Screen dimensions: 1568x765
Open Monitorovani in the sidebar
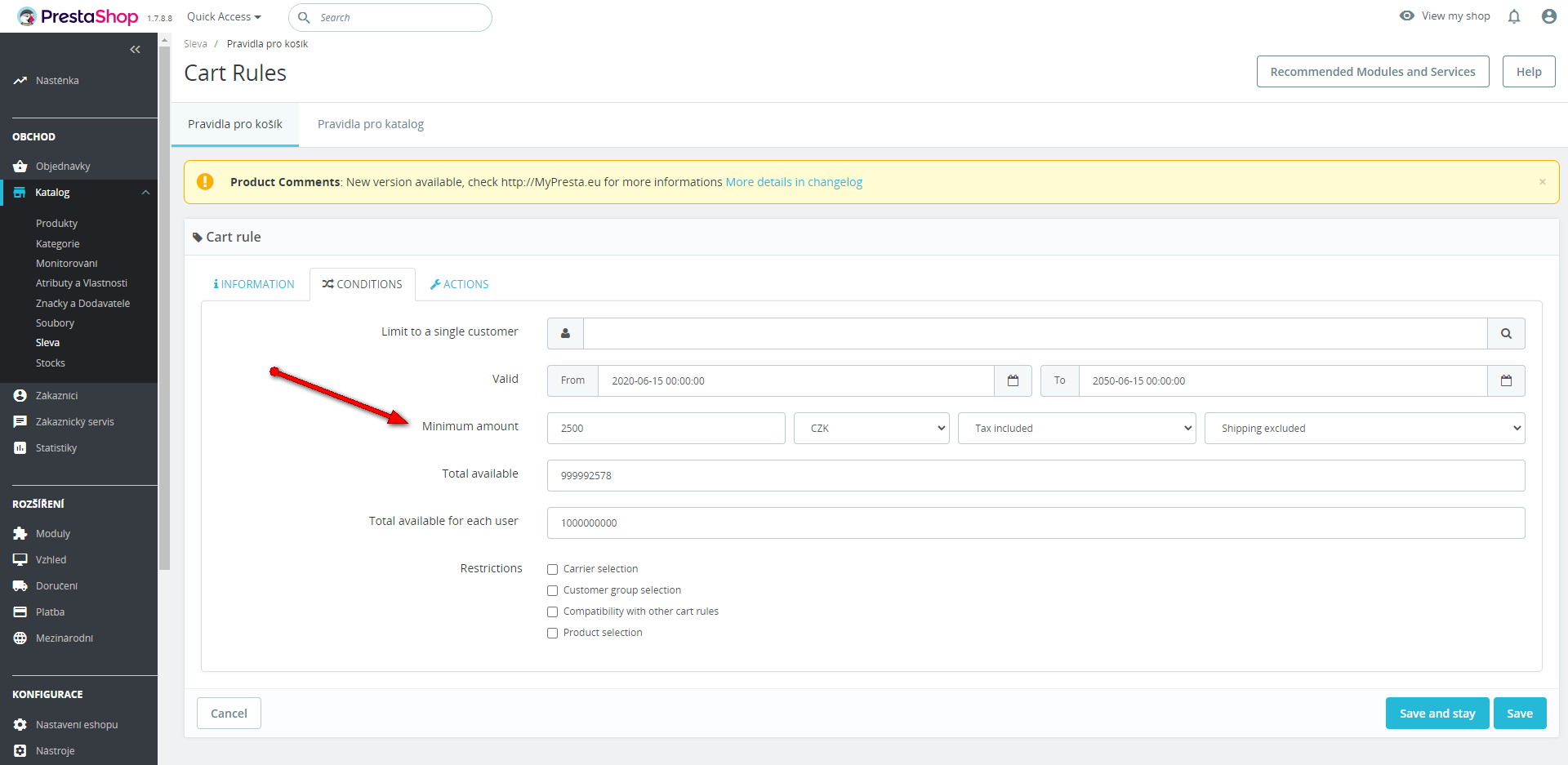coord(67,264)
